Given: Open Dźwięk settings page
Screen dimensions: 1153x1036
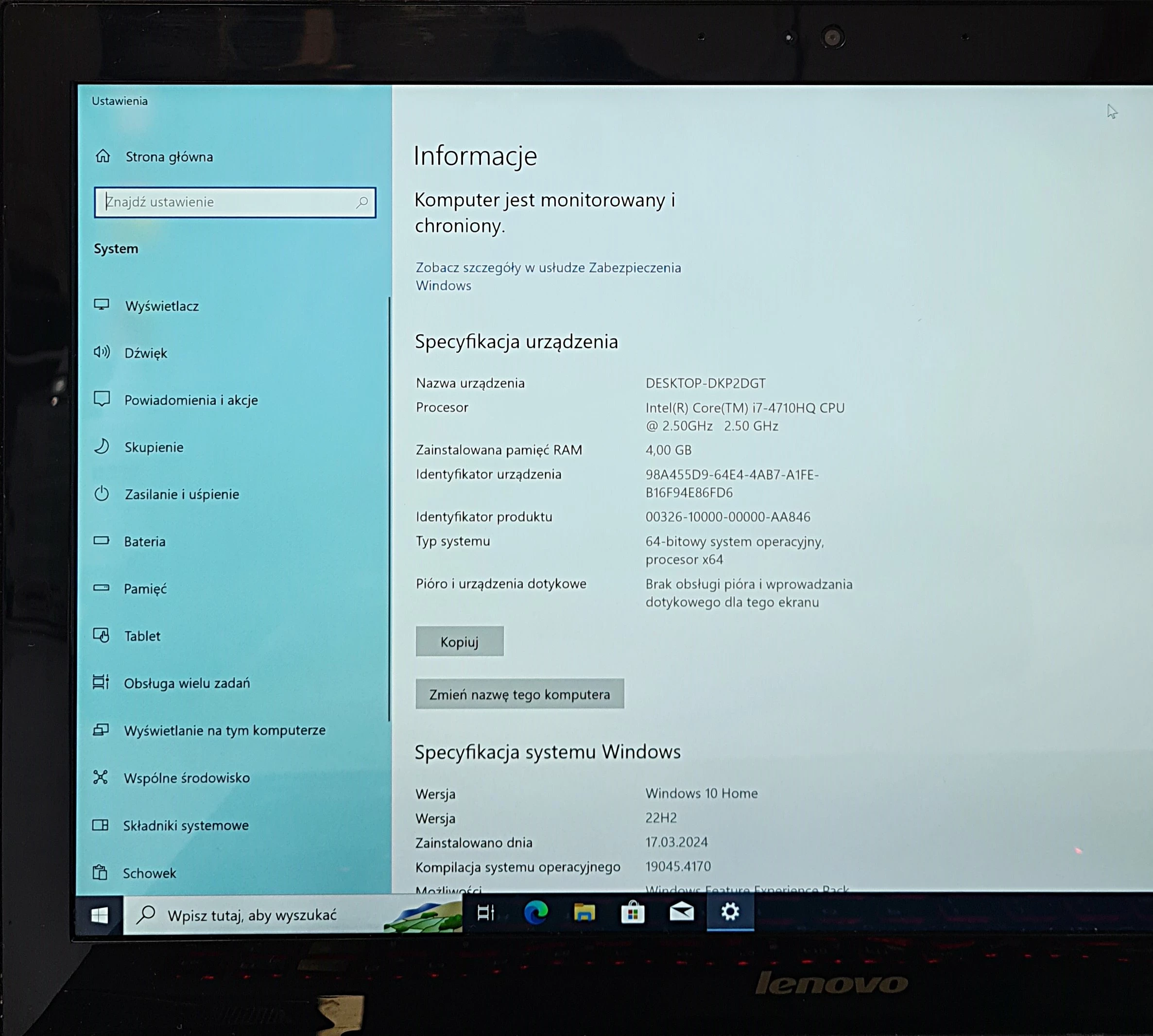Looking at the screenshot, I should [146, 353].
